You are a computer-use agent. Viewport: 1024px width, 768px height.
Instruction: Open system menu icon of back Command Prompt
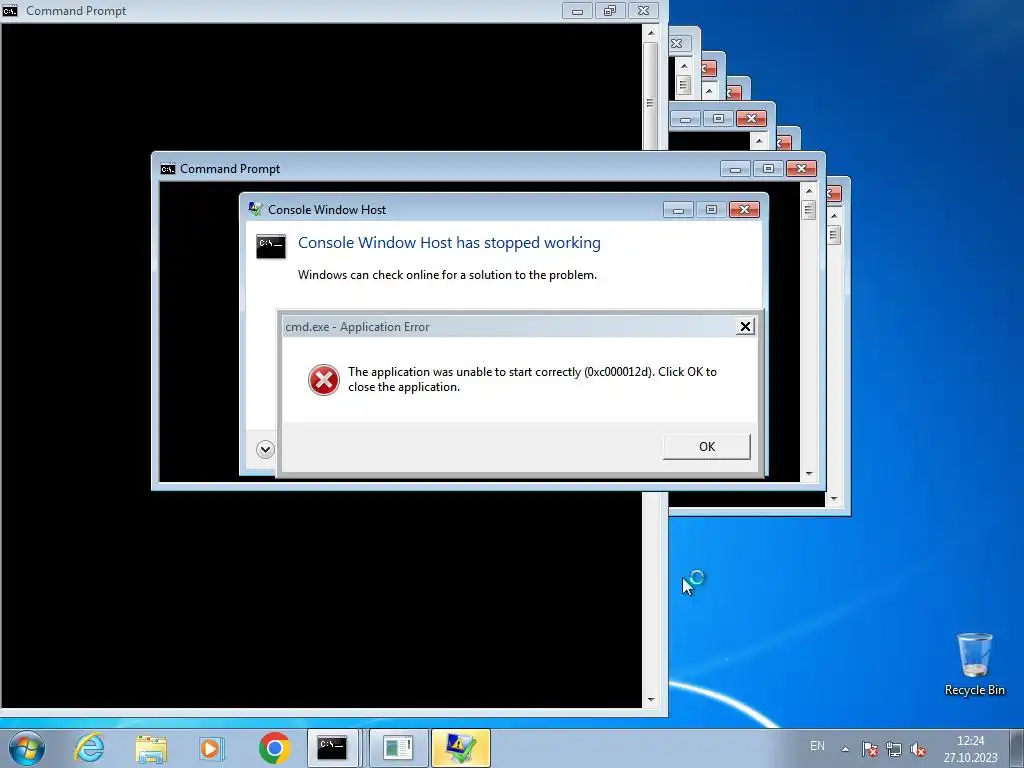10,11
